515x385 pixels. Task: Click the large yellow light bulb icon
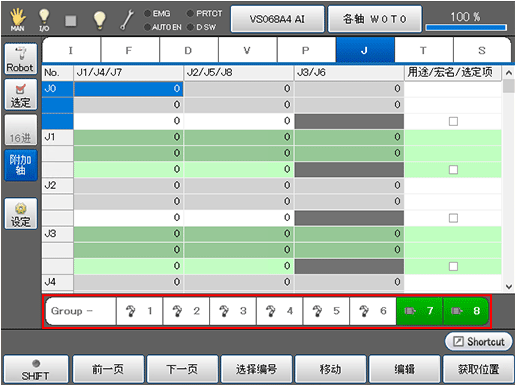coord(99,20)
